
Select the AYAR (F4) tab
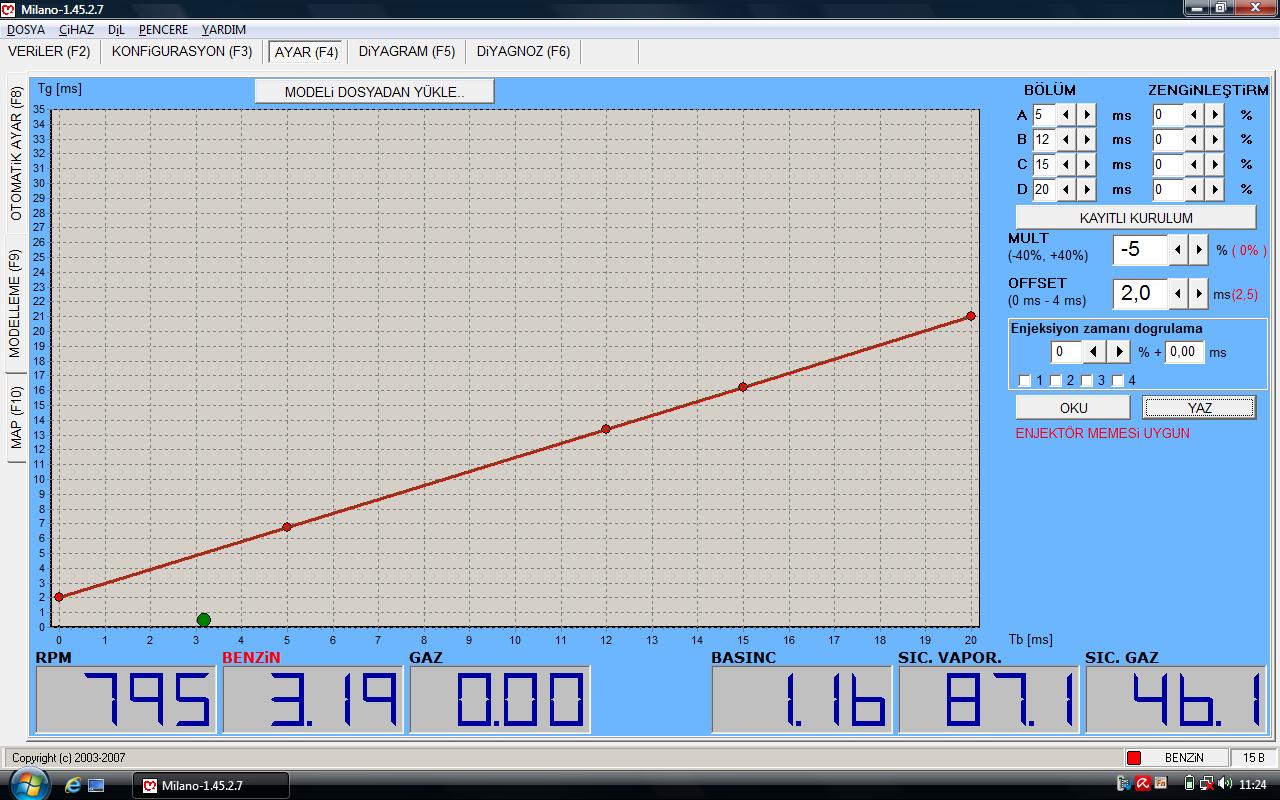[307, 52]
